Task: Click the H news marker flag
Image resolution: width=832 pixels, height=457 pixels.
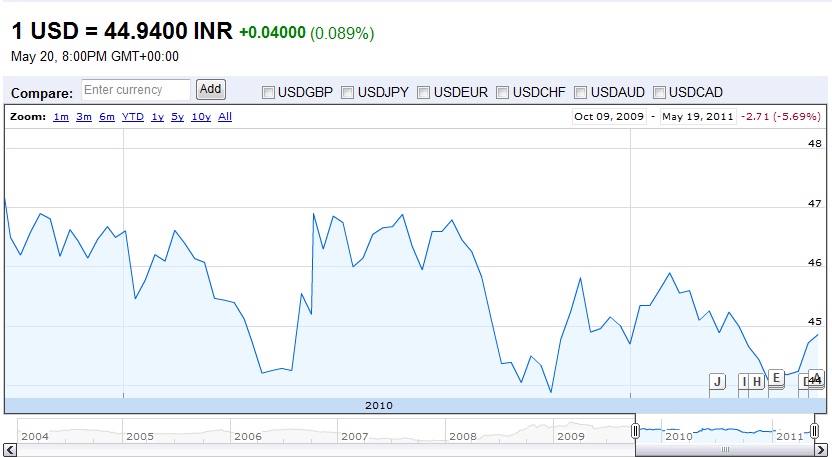Action: pyautogui.click(x=757, y=381)
